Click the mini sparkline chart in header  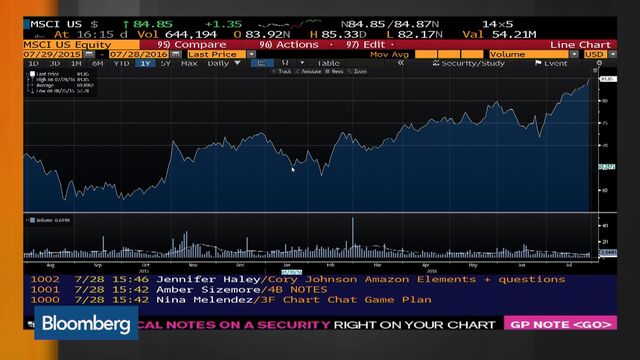pyautogui.click(x=290, y=24)
